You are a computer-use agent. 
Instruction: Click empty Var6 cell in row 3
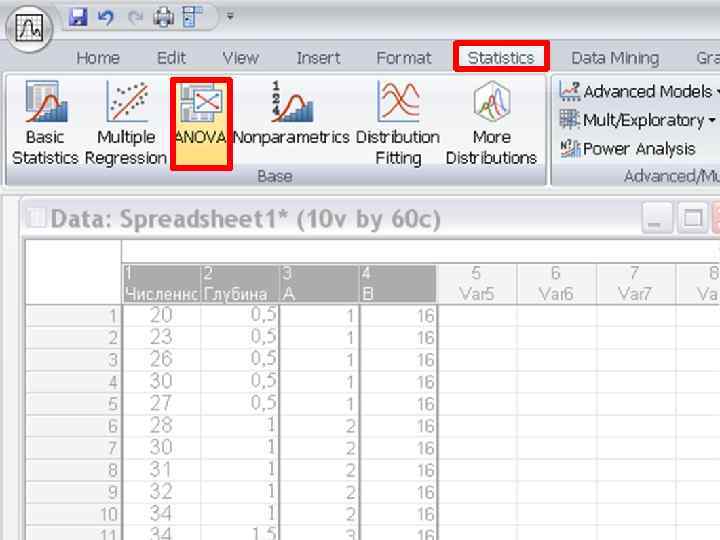(556, 360)
